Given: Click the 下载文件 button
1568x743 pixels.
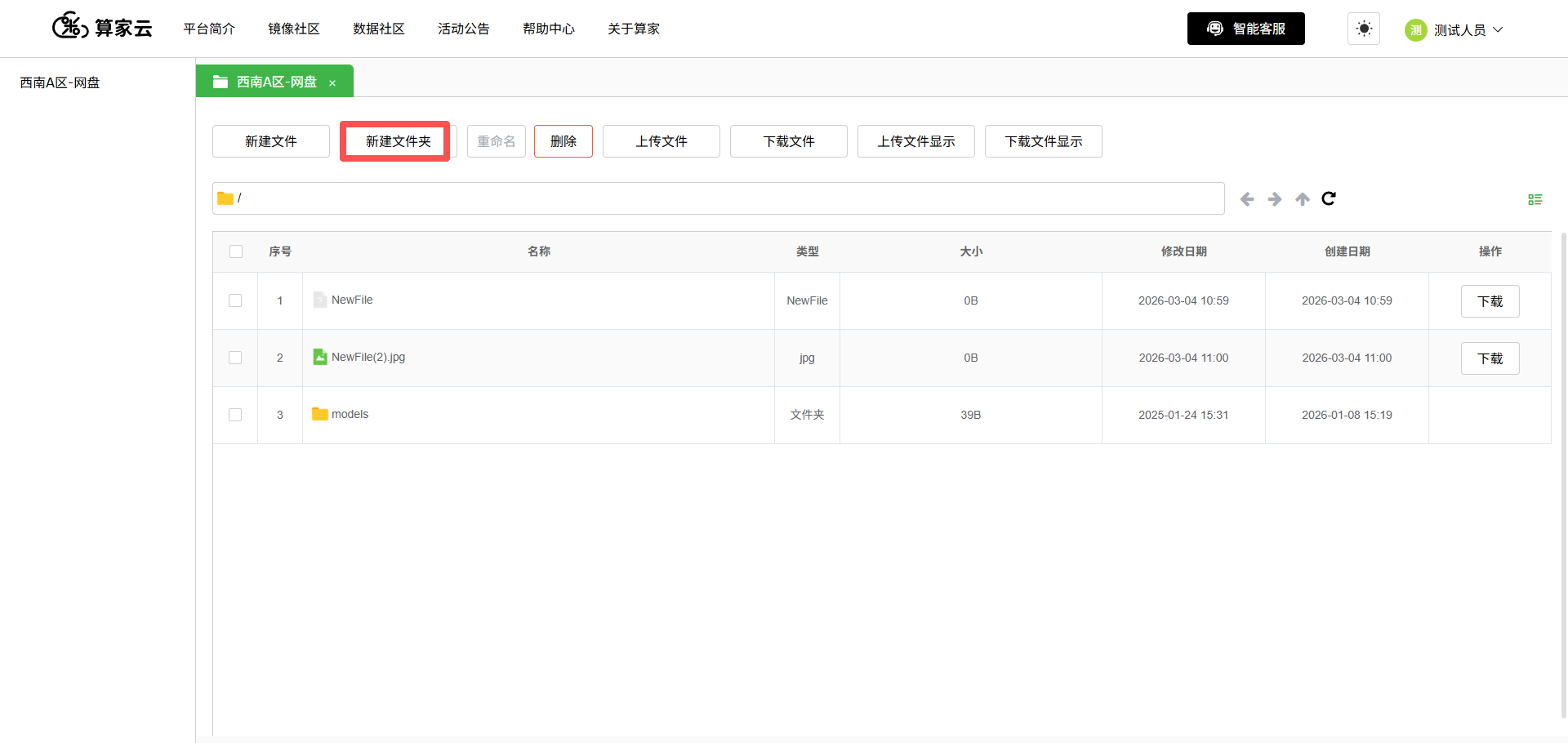Looking at the screenshot, I should coord(789,141).
